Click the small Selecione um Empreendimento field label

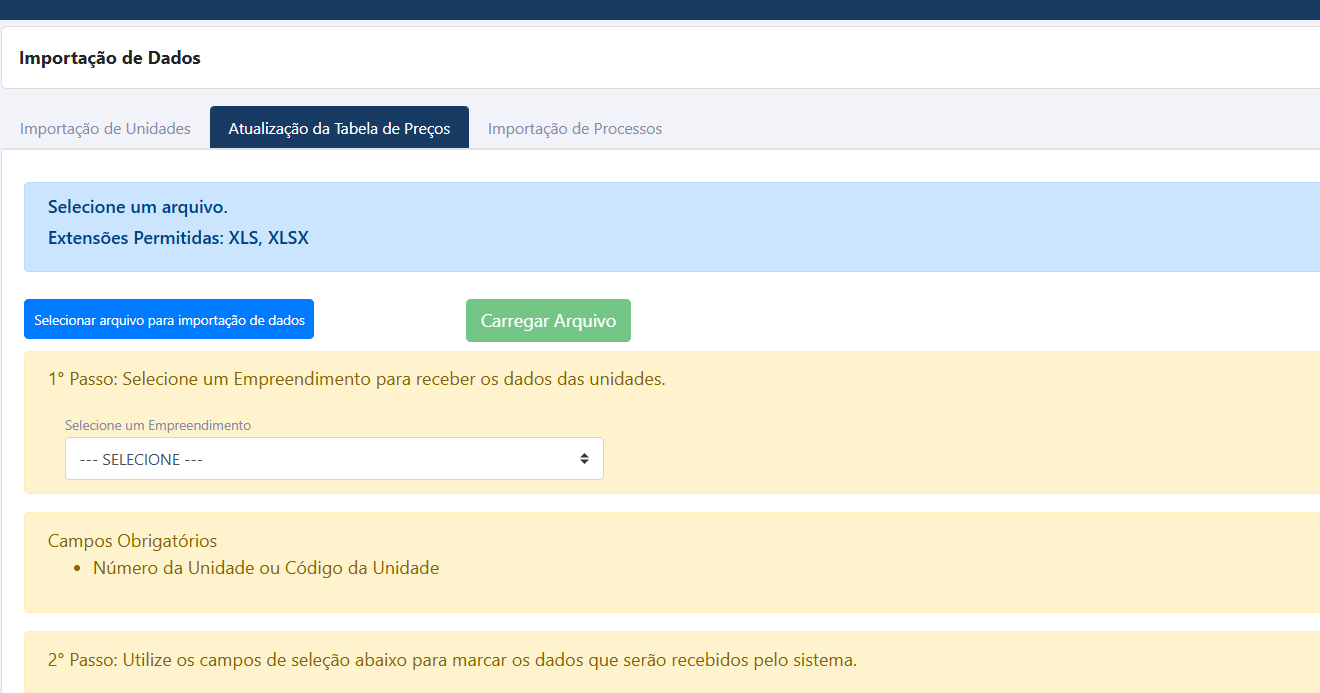point(158,425)
